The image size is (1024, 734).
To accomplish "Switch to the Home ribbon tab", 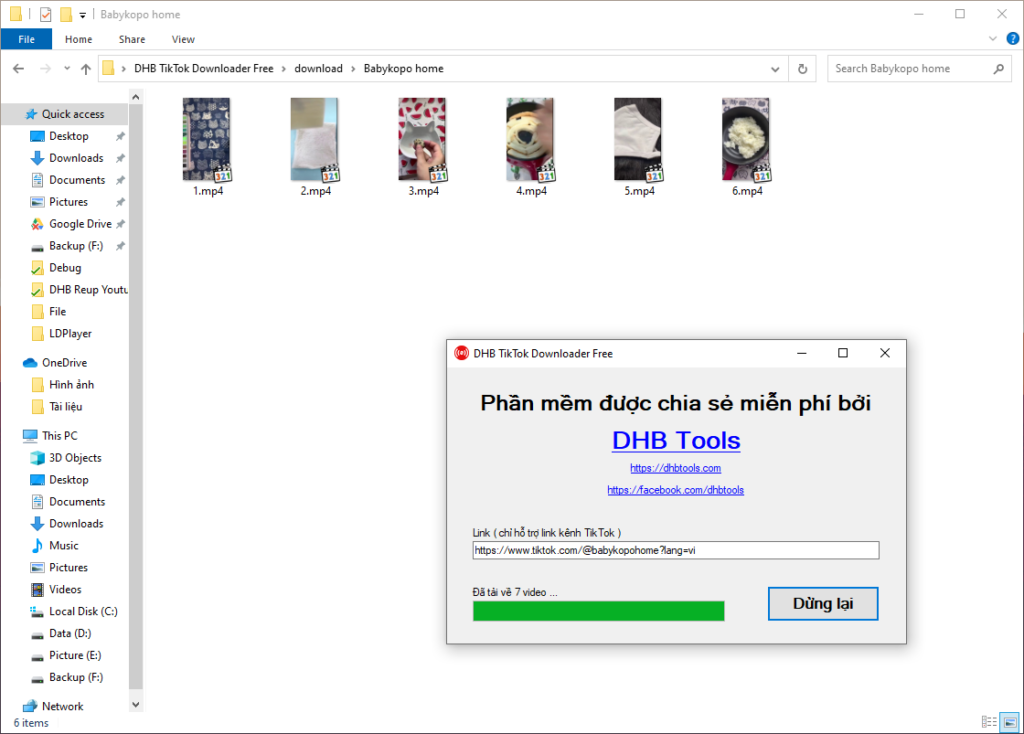I will tap(78, 39).
